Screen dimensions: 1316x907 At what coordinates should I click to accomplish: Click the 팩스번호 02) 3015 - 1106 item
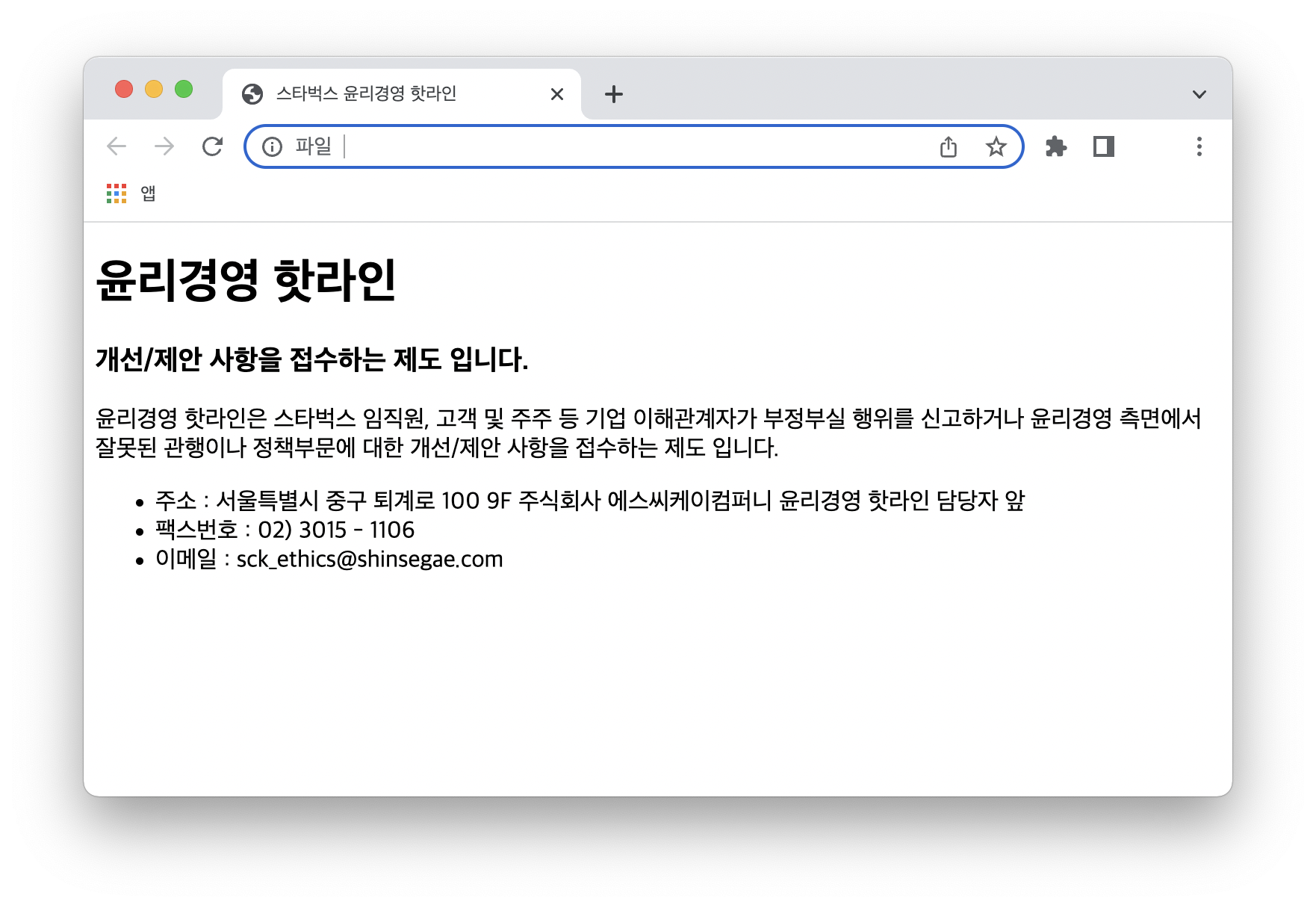285,530
